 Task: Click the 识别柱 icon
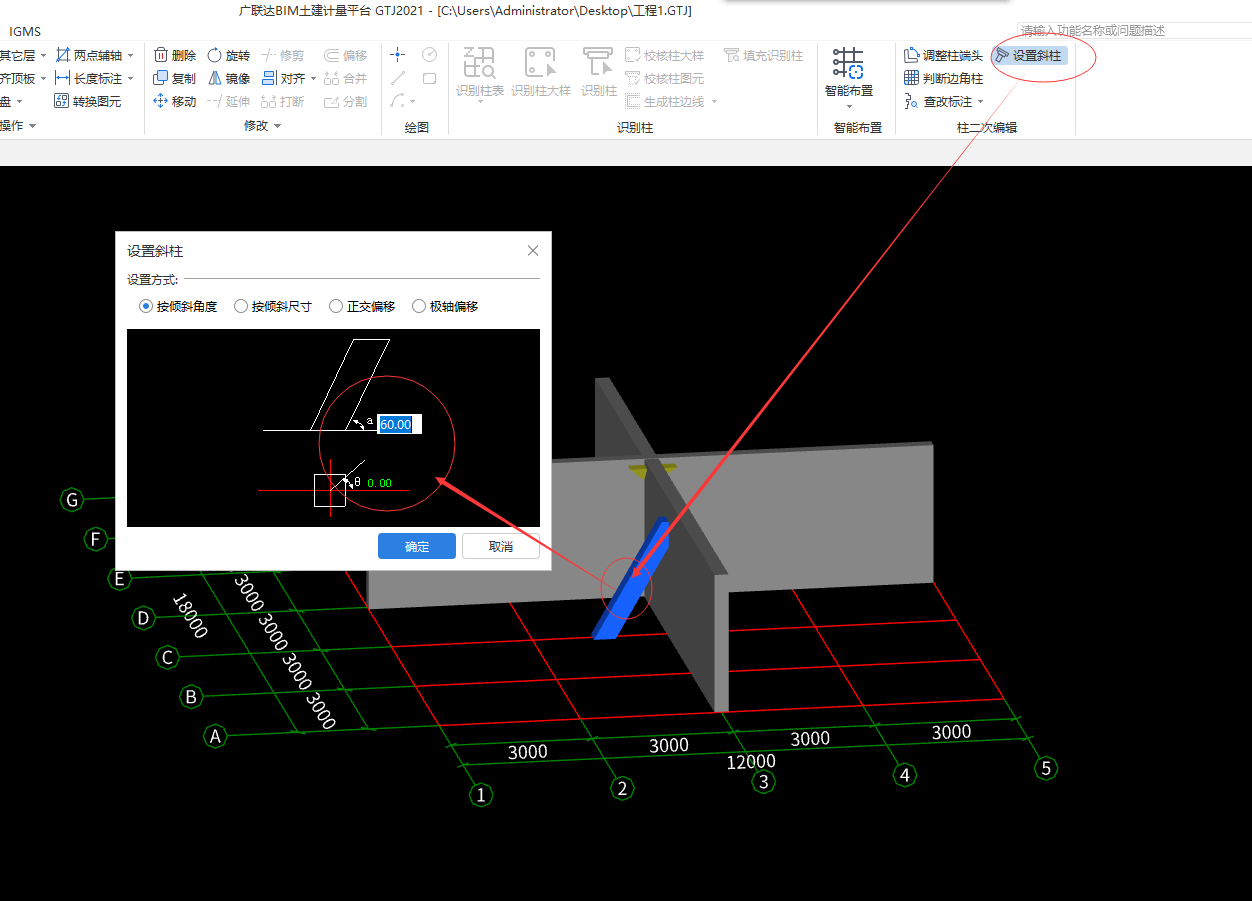(598, 62)
